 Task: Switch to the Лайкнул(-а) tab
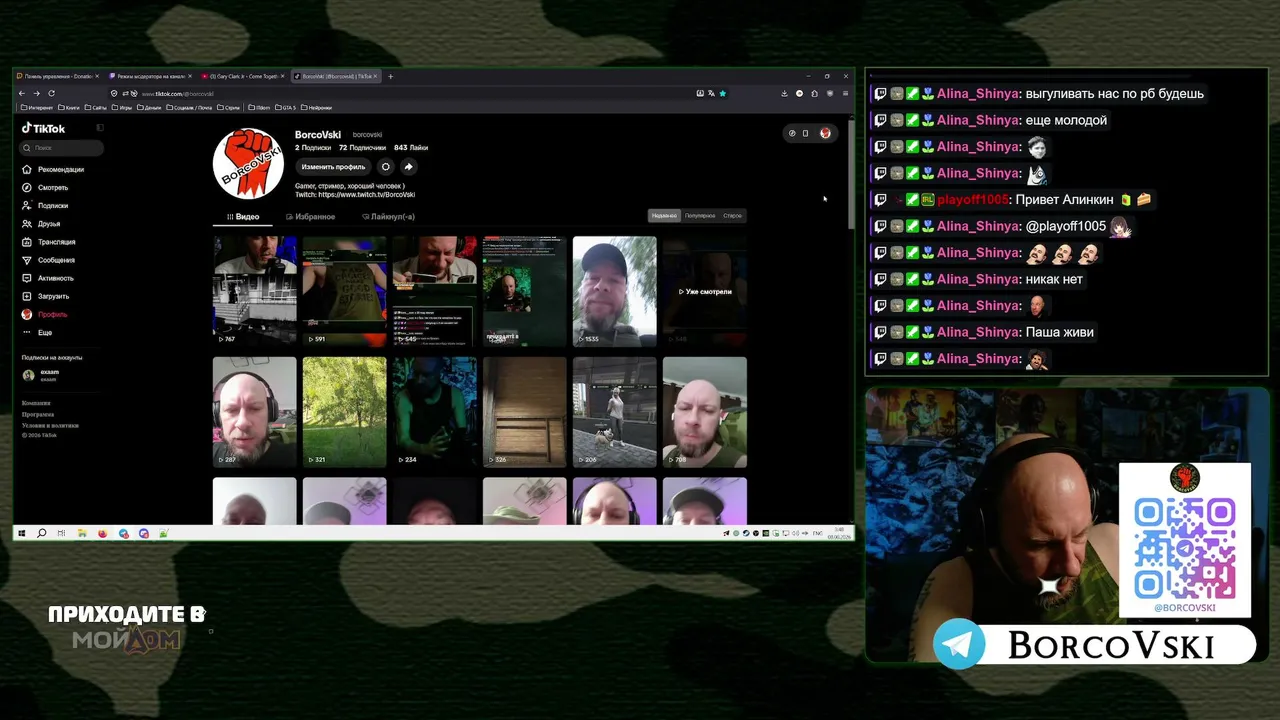[x=389, y=216]
